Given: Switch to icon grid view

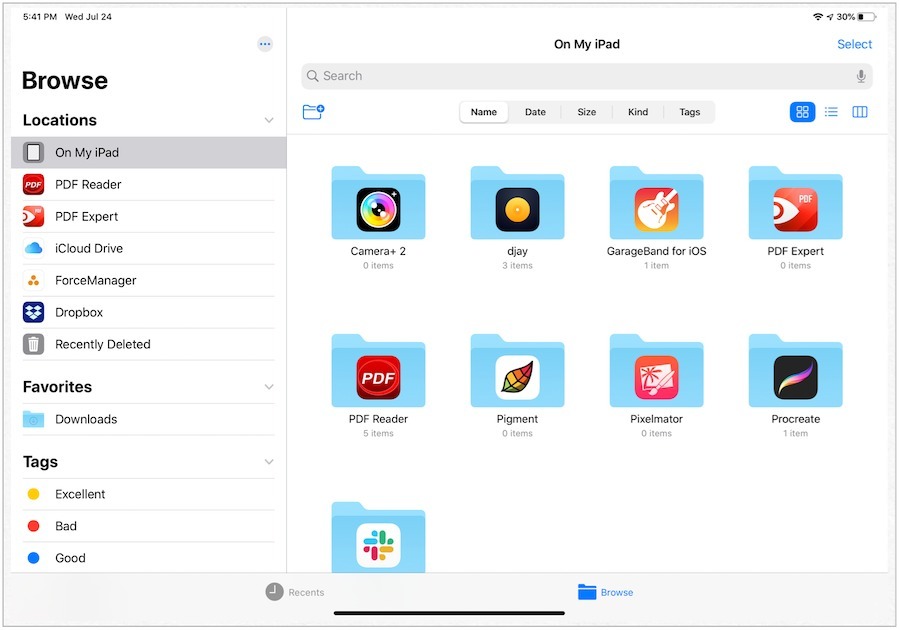Looking at the screenshot, I should (x=802, y=112).
